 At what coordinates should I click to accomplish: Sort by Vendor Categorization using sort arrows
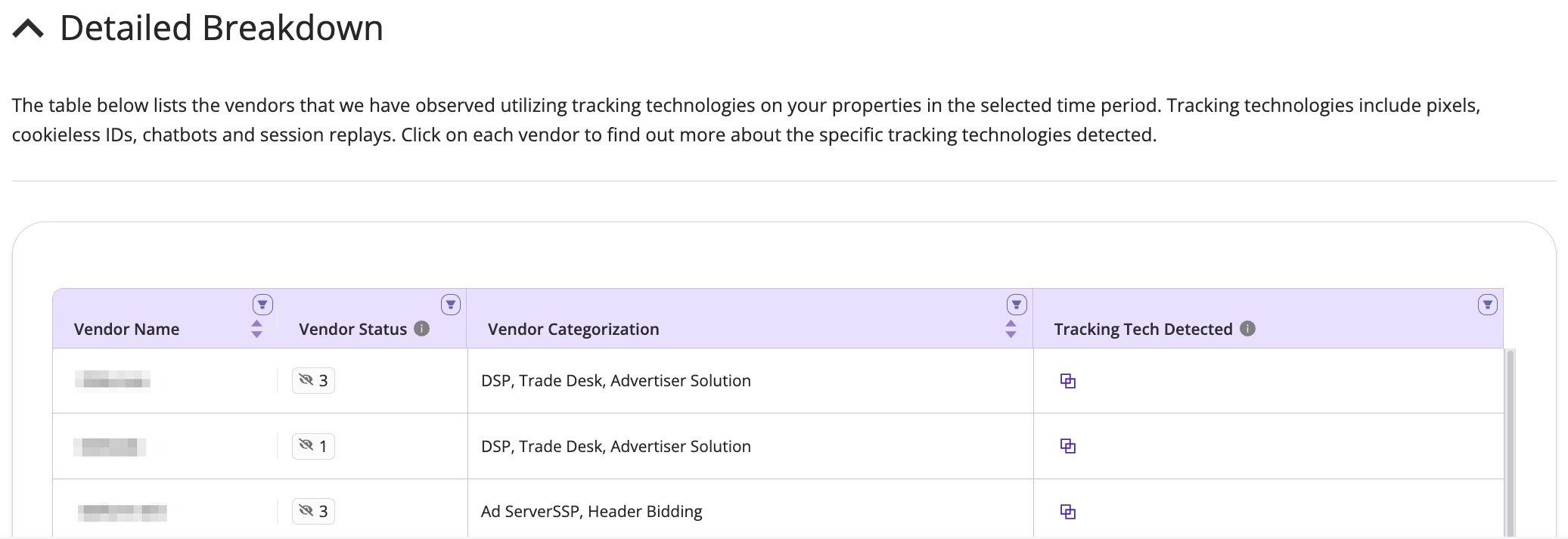(1011, 329)
